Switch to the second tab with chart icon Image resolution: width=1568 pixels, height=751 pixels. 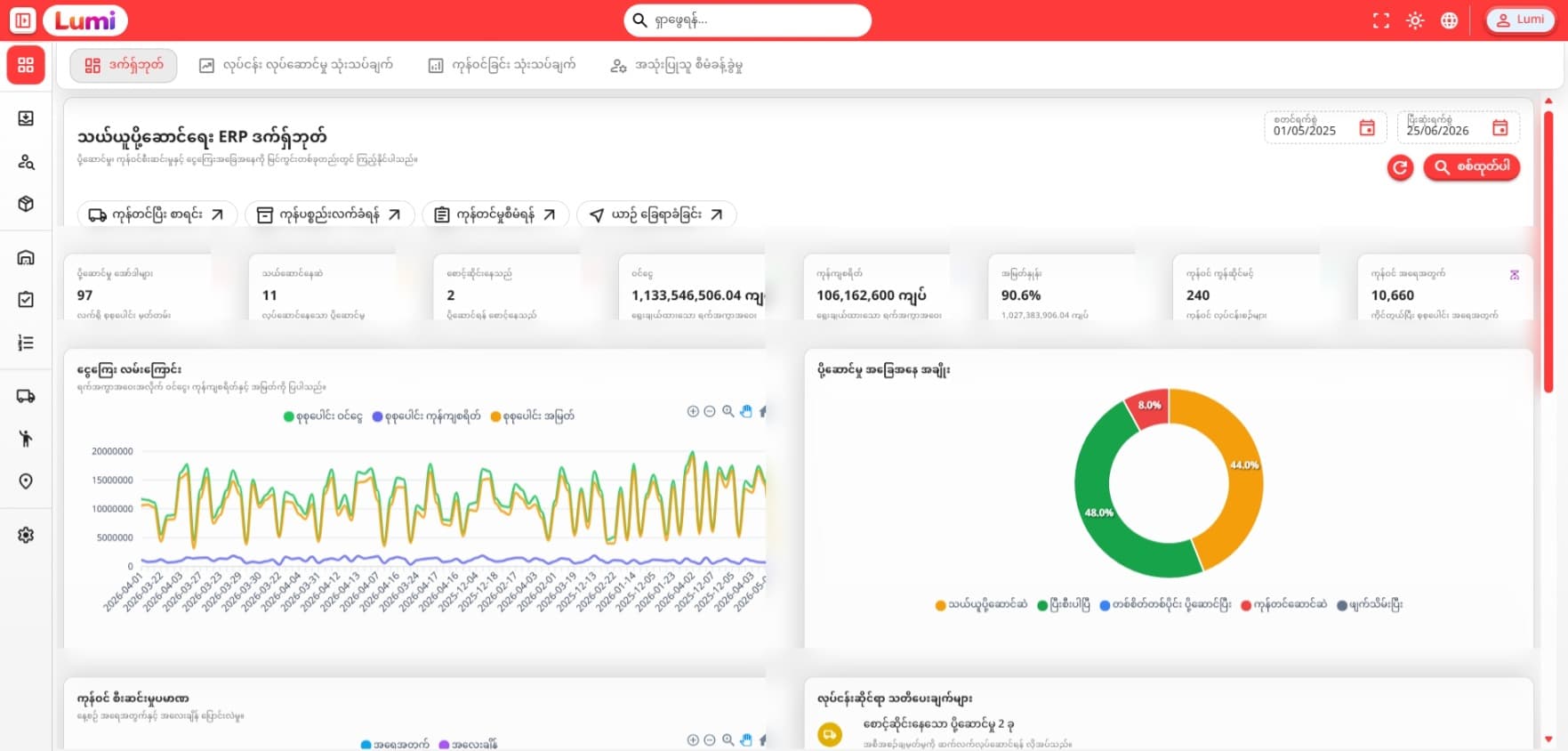(x=295, y=65)
